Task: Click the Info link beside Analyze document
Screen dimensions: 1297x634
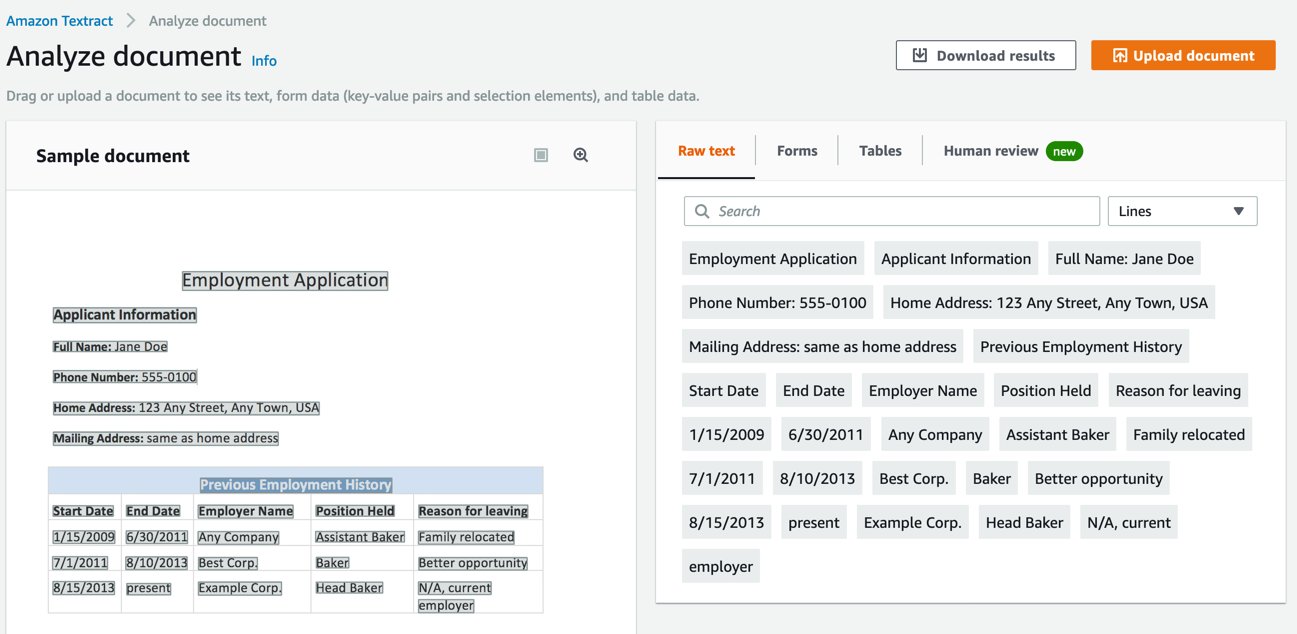Action: pos(263,60)
